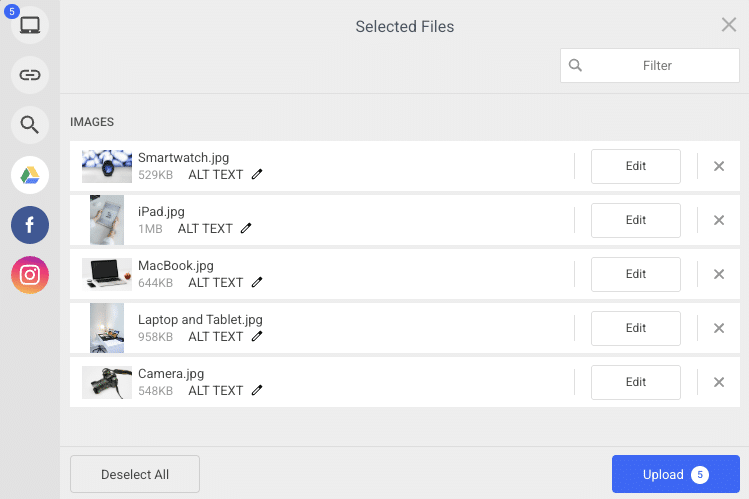The width and height of the screenshot is (749, 499).
Task: Click the iPad.jpg file name
Action: click(161, 212)
